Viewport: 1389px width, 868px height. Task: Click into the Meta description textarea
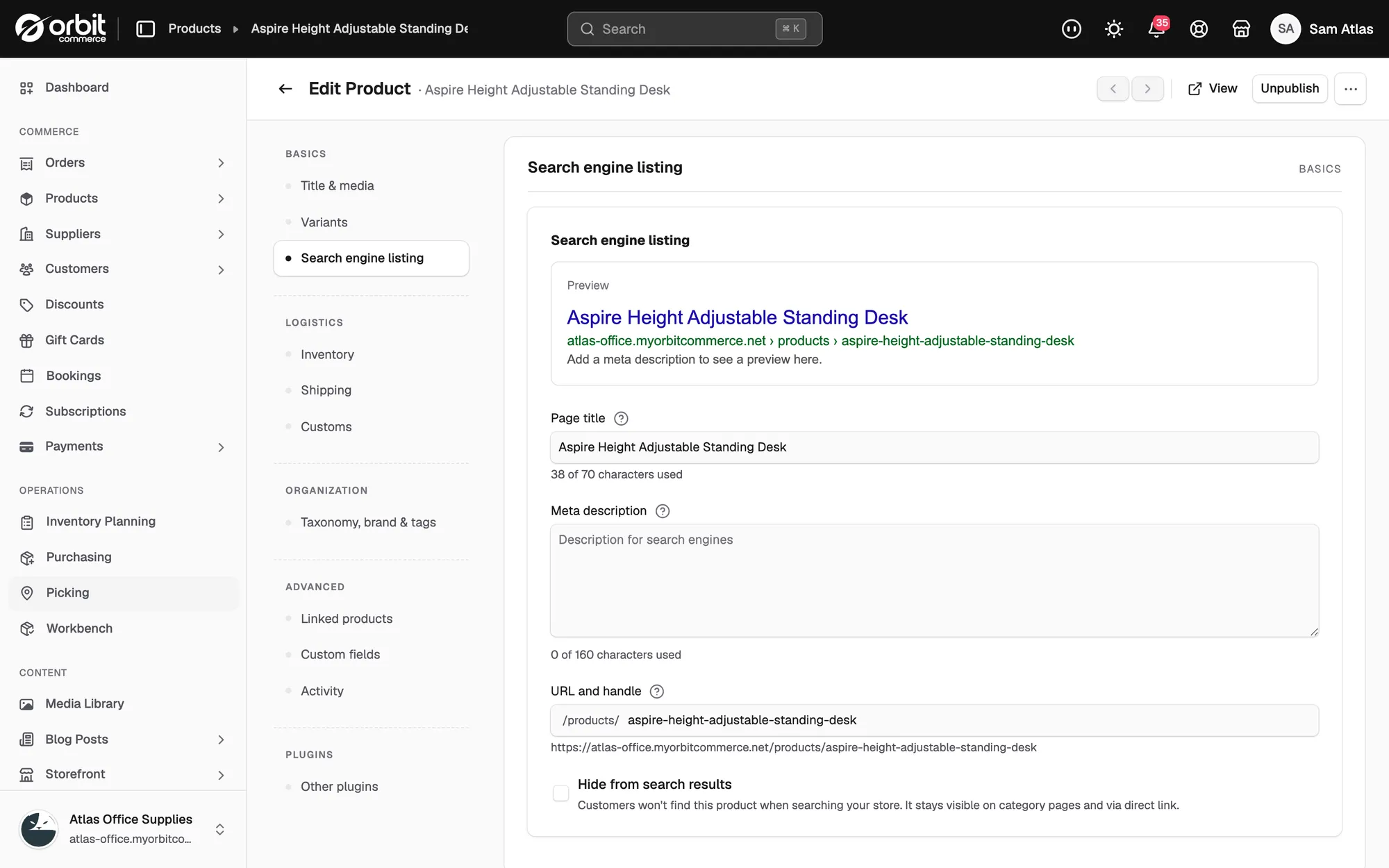(x=934, y=581)
